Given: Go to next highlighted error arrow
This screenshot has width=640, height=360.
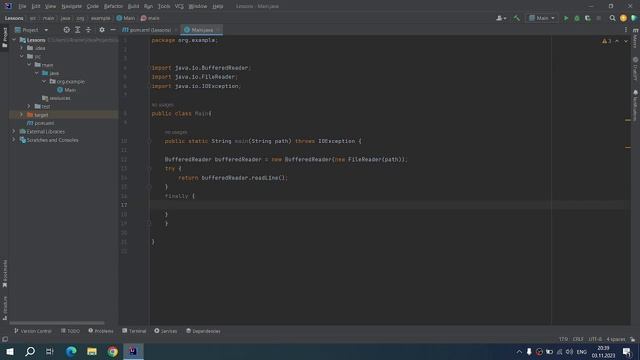Looking at the screenshot, I should (x=626, y=41).
